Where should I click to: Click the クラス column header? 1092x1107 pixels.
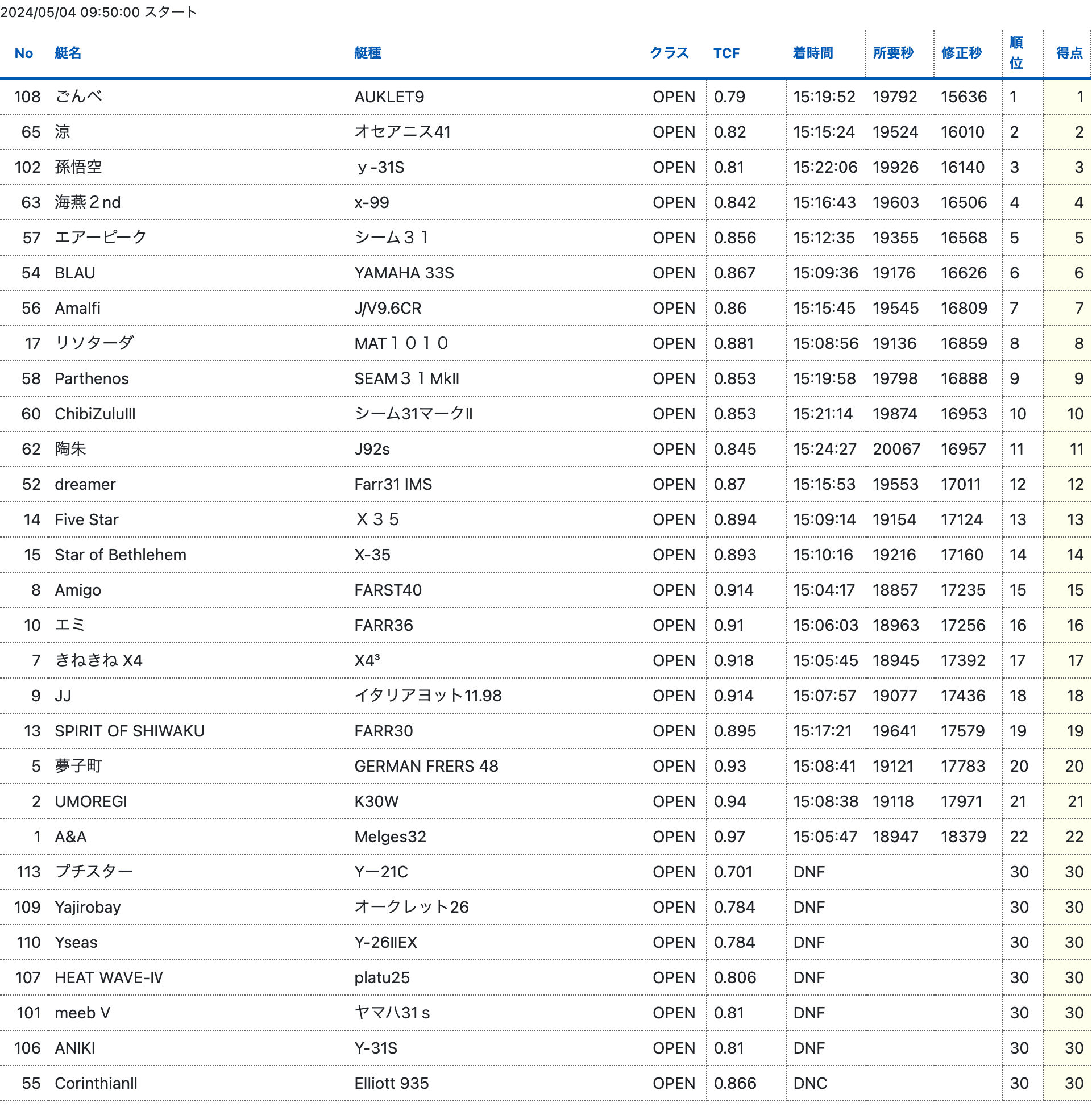pyautogui.click(x=669, y=53)
